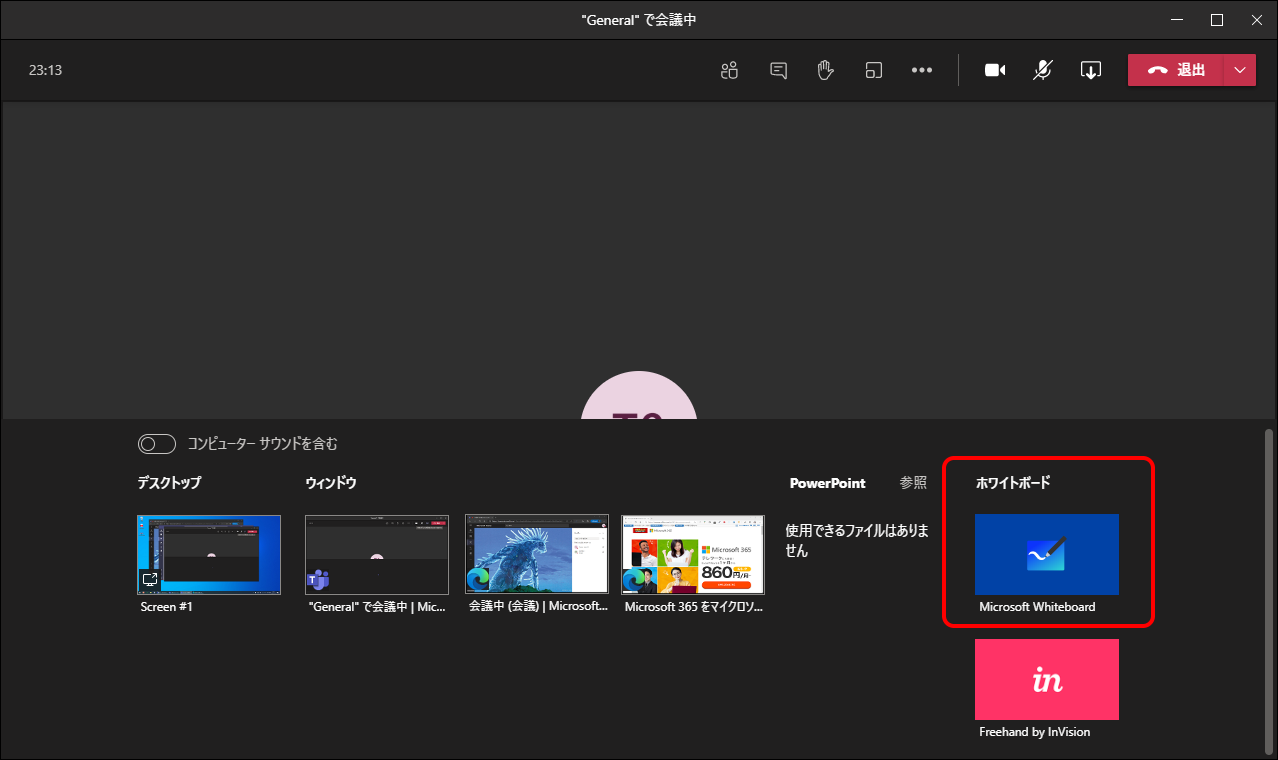Viewport: 1278px width, 760px height.
Task: Share the Screen #1 desktop thumbnail
Action: [209, 554]
